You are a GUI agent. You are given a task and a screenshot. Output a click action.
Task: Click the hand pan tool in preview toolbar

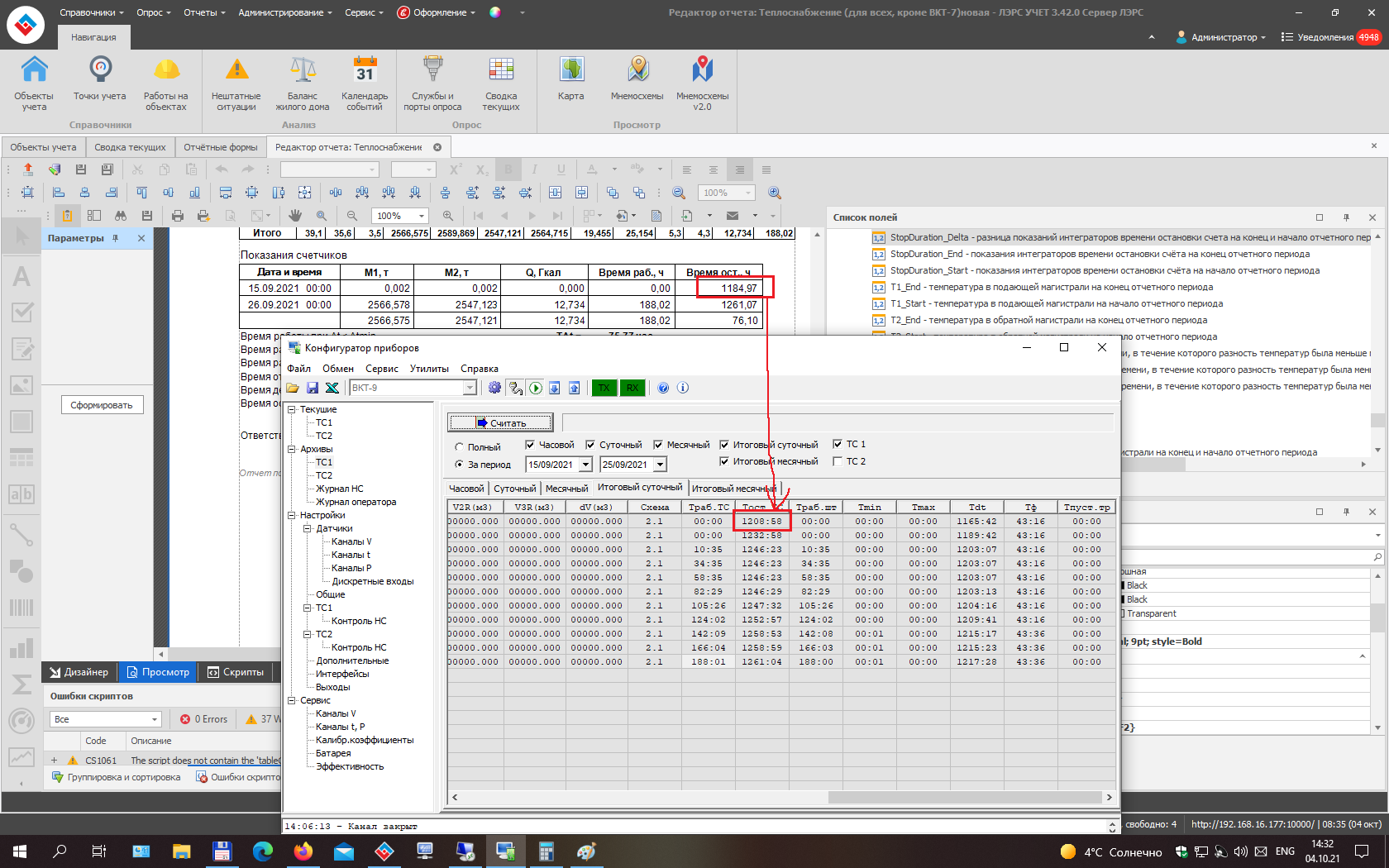pyautogui.click(x=295, y=216)
